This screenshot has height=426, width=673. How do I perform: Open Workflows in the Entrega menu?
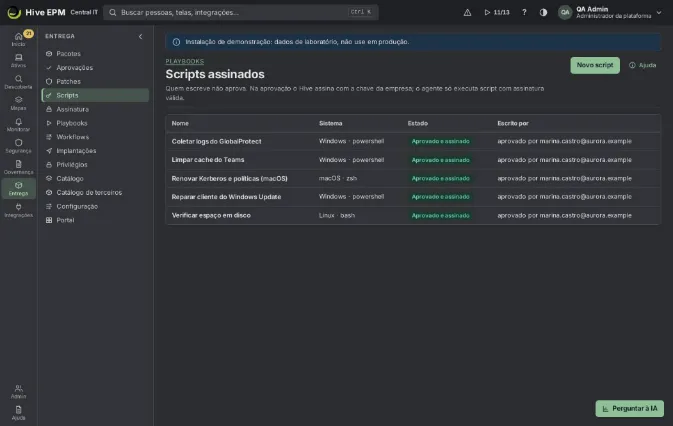pyautogui.click(x=95, y=137)
